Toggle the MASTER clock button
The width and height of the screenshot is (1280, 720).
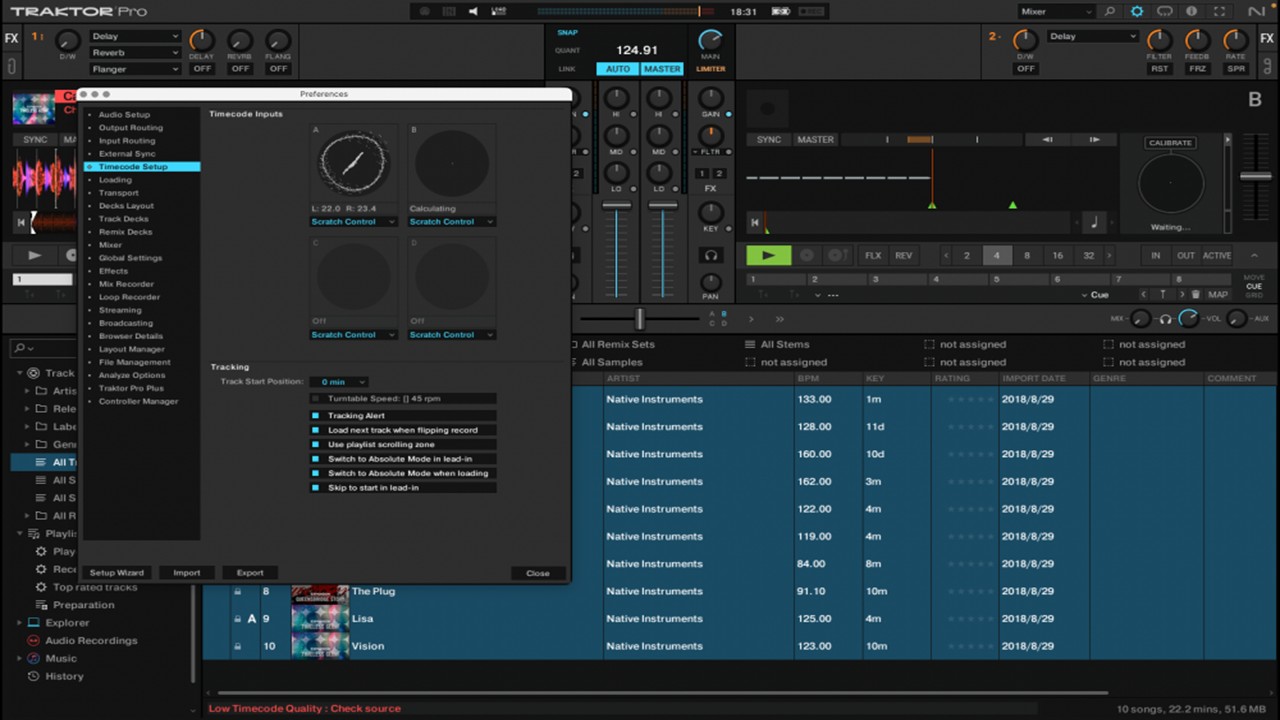pos(662,69)
